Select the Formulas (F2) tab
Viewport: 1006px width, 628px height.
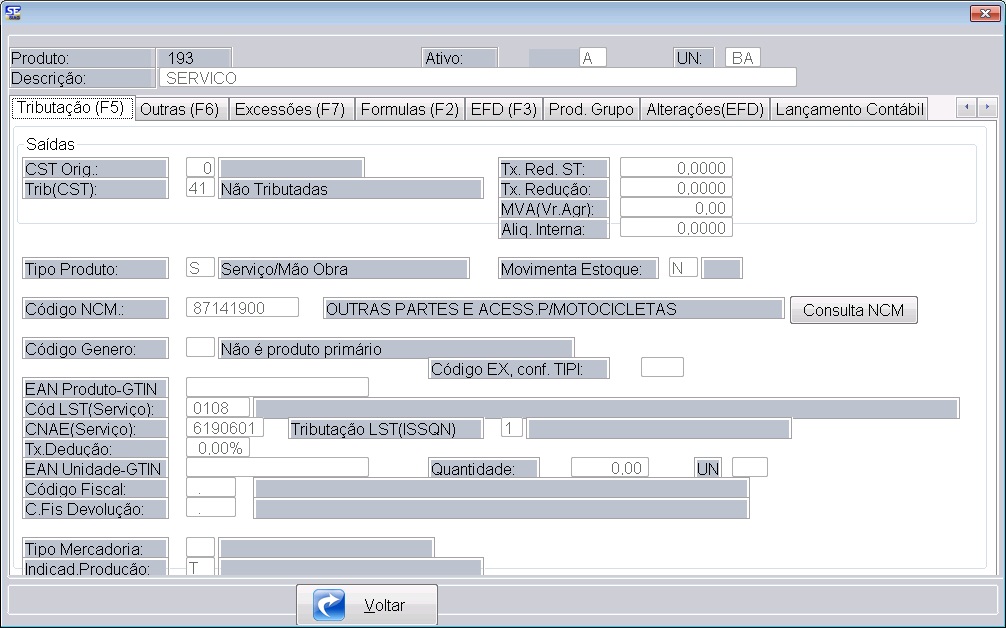[409, 110]
